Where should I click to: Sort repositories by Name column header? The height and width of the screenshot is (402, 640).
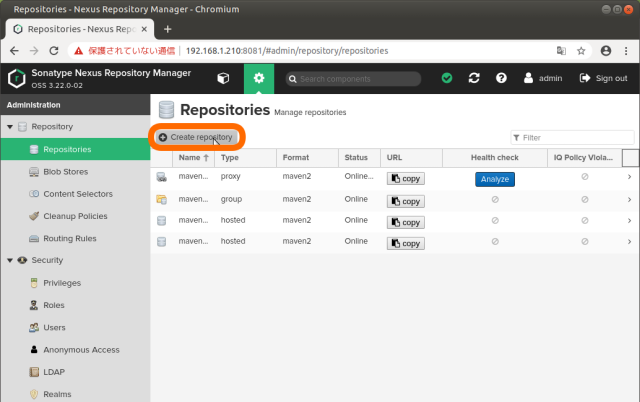point(192,158)
